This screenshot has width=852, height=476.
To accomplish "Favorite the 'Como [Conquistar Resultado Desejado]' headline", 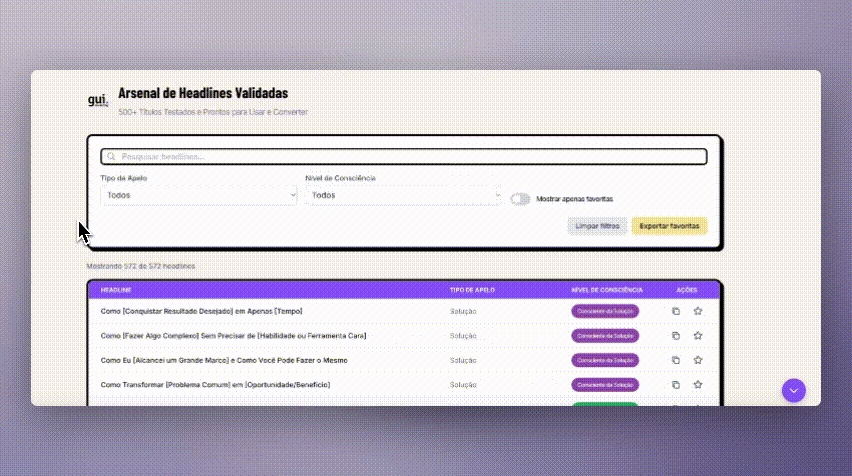I will coord(698,311).
